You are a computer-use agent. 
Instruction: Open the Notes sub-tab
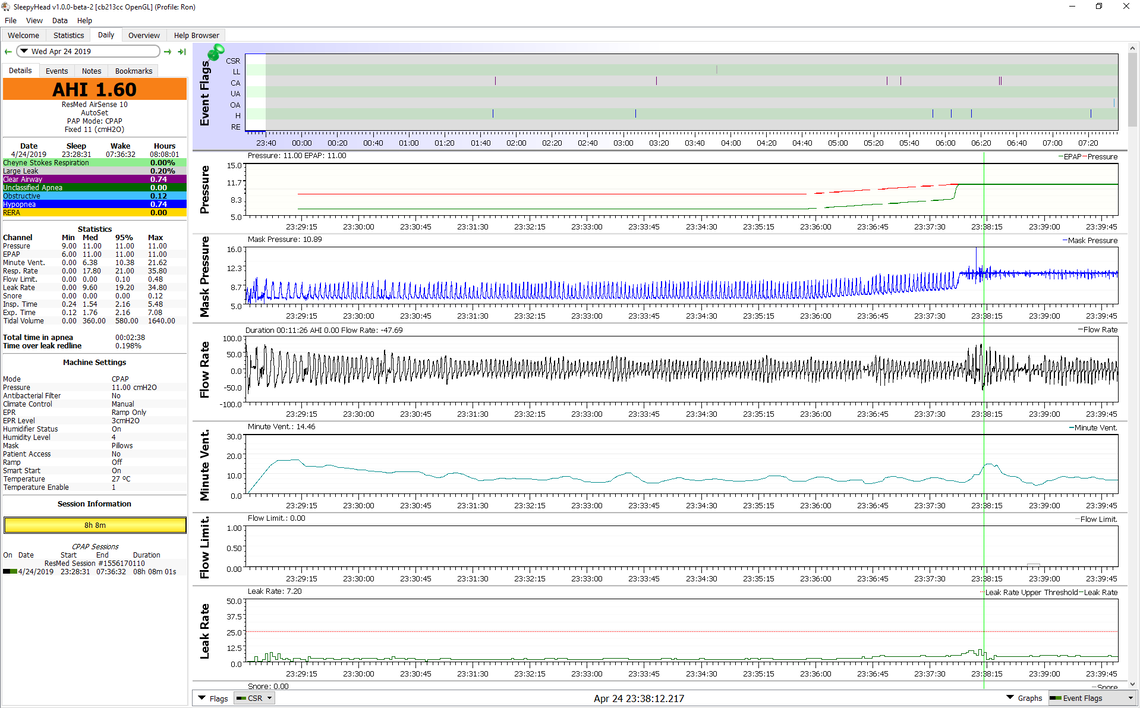tap(92, 71)
